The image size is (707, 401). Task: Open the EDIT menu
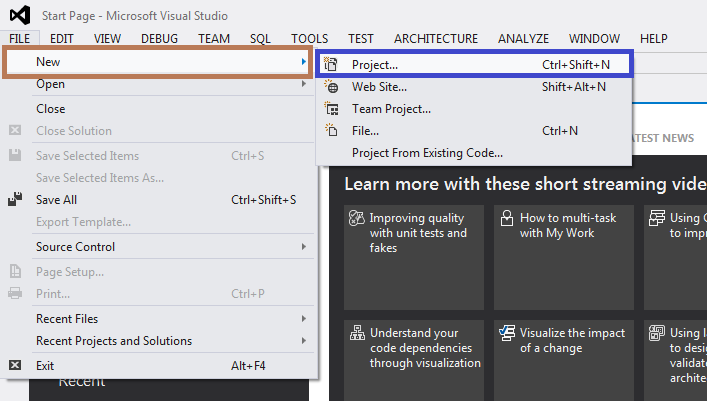pyautogui.click(x=61, y=39)
